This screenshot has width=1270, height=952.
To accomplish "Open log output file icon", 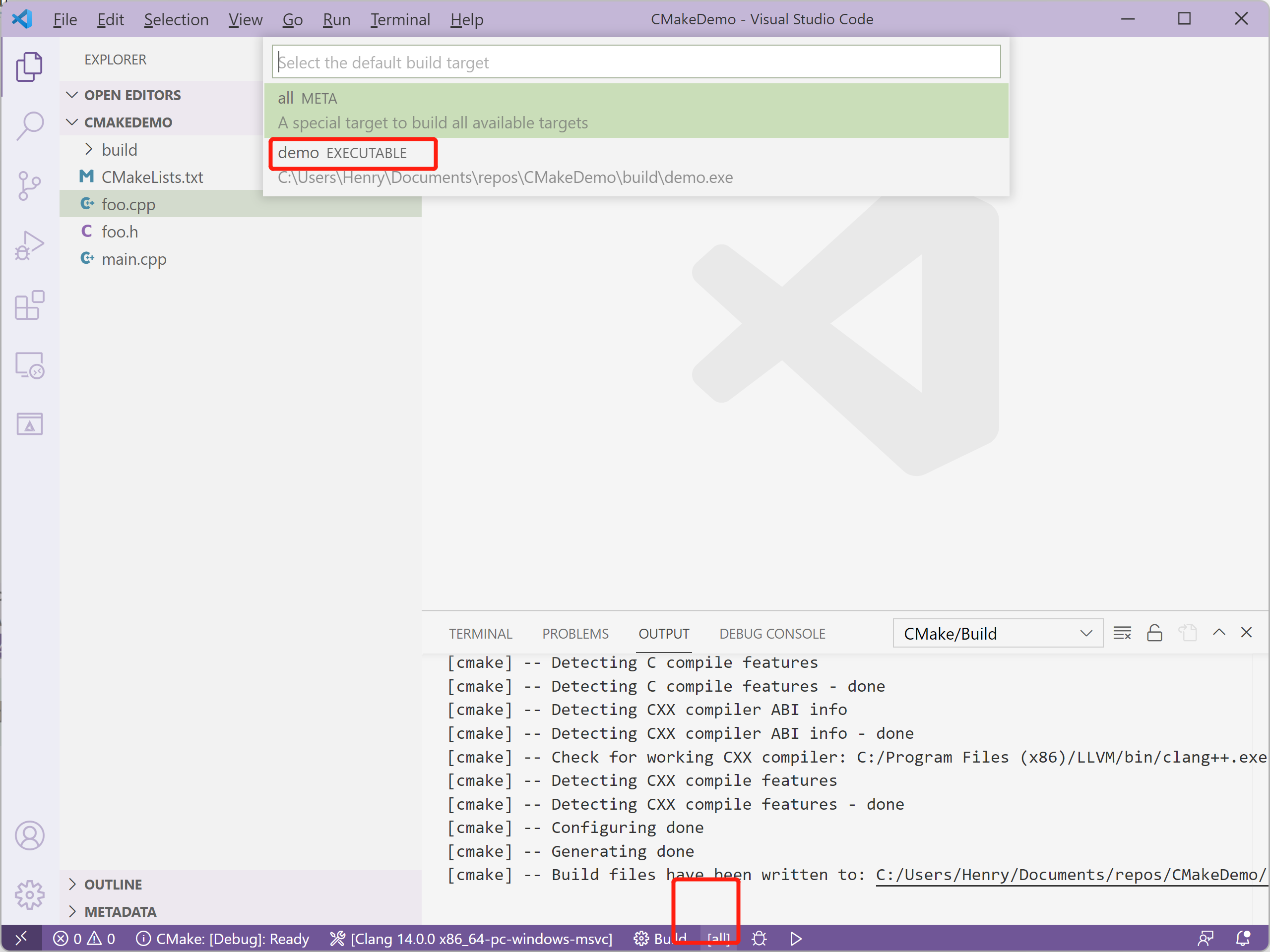I will point(1187,633).
